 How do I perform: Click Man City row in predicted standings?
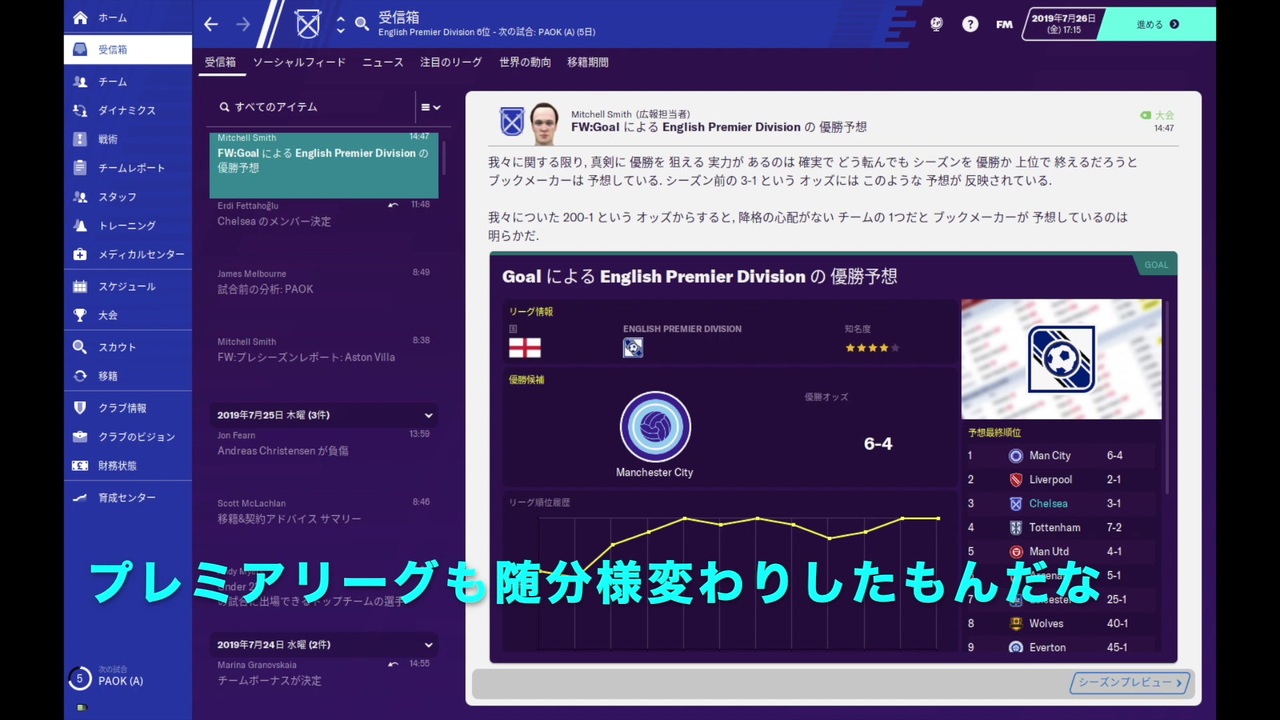[1060, 456]
